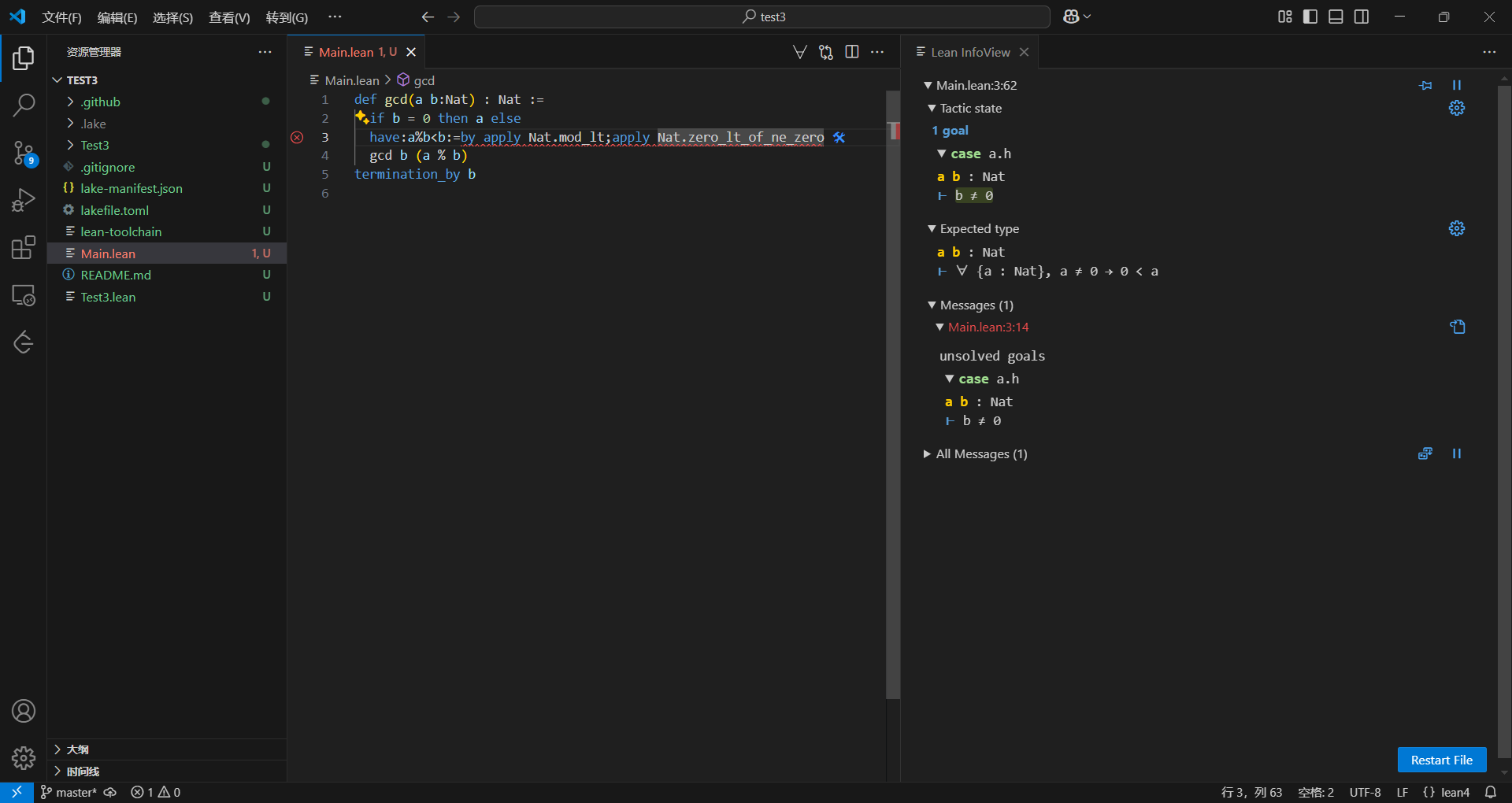Open the Extensions view
1512x803 pixels.
click(x=24, y=248)
